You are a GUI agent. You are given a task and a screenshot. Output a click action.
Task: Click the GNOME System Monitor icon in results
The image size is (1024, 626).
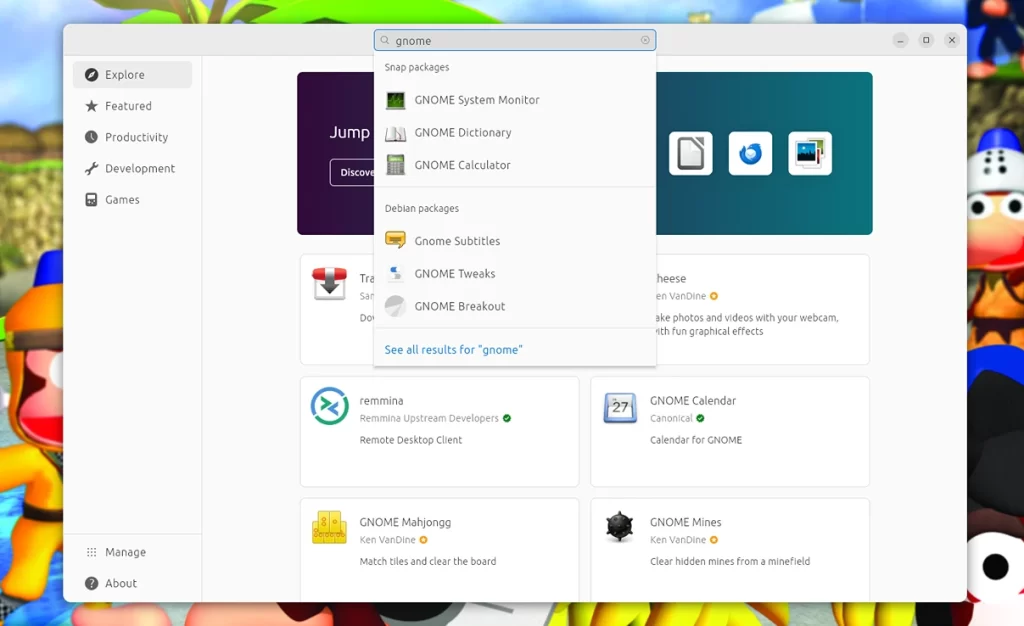[395, 100]
